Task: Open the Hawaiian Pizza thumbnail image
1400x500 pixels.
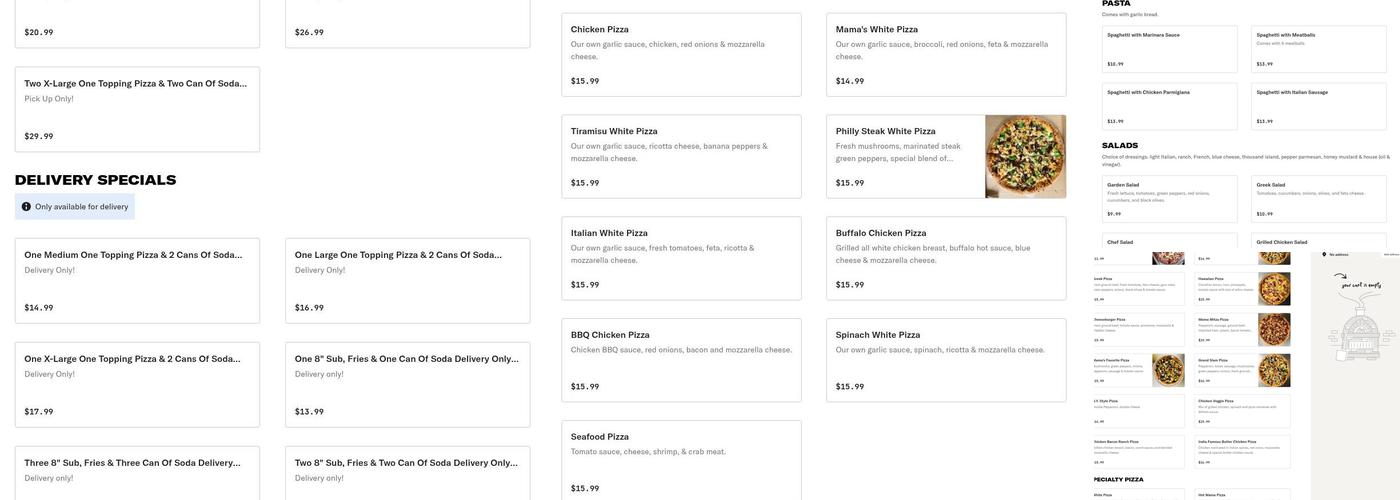Action: point(1274,289)
